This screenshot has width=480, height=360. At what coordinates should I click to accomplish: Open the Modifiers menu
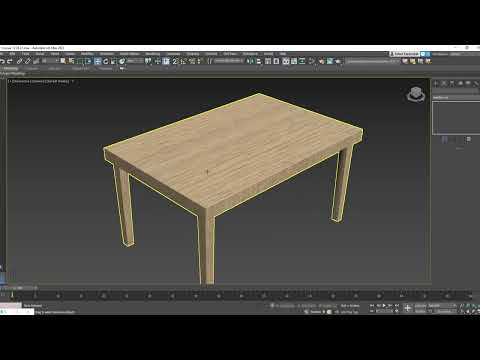pos(87,54)
